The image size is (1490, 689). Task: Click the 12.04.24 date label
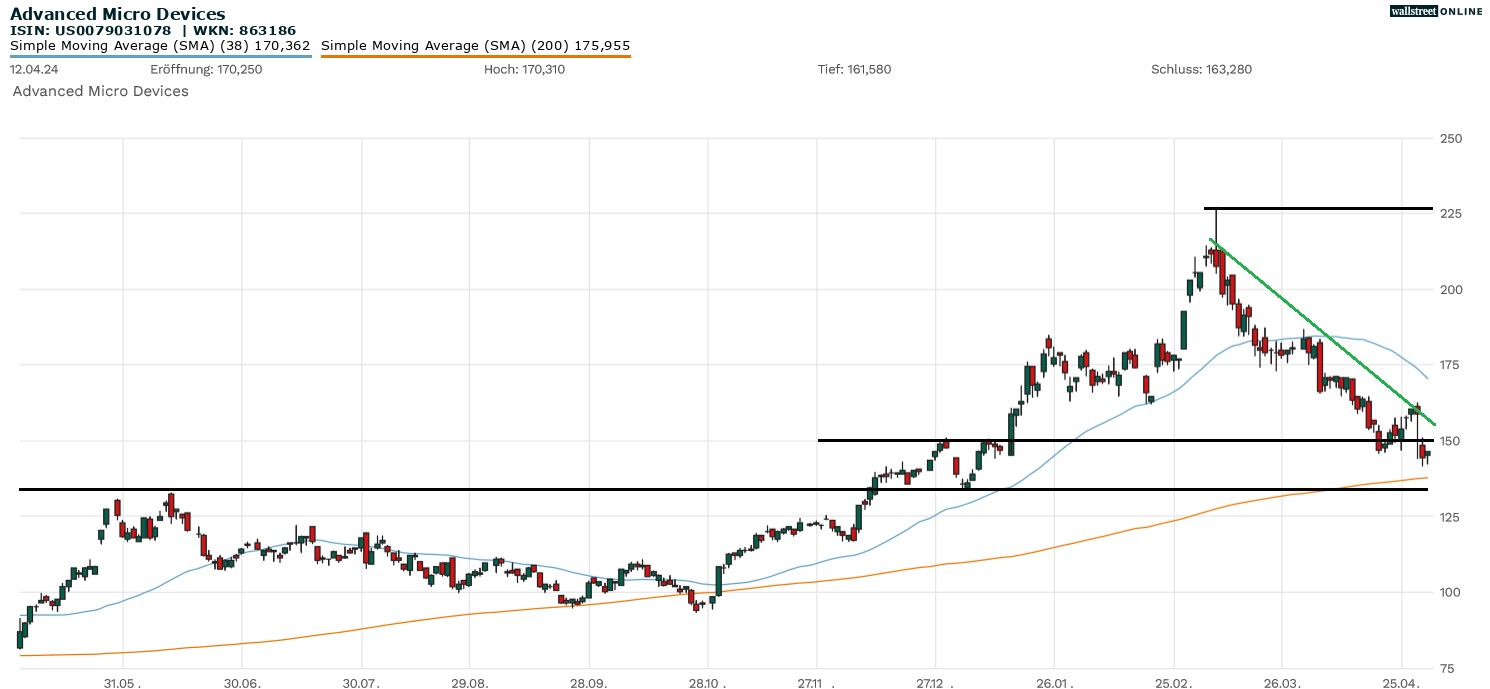pyautogui.click(x=31, y=70)
